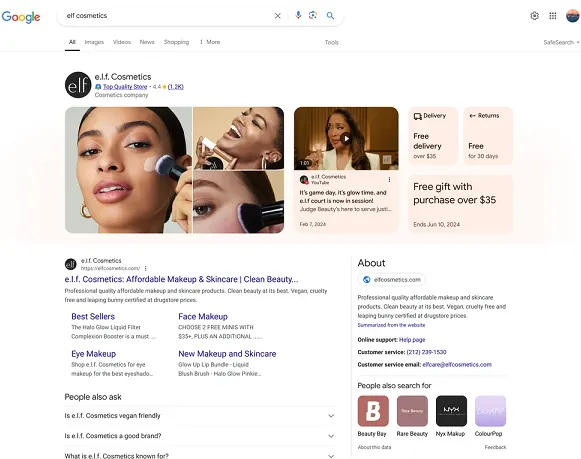The height and width of the screenshot is (459, 581).
Task: Click the video title 'It's game day'
Action: point(343,197)
